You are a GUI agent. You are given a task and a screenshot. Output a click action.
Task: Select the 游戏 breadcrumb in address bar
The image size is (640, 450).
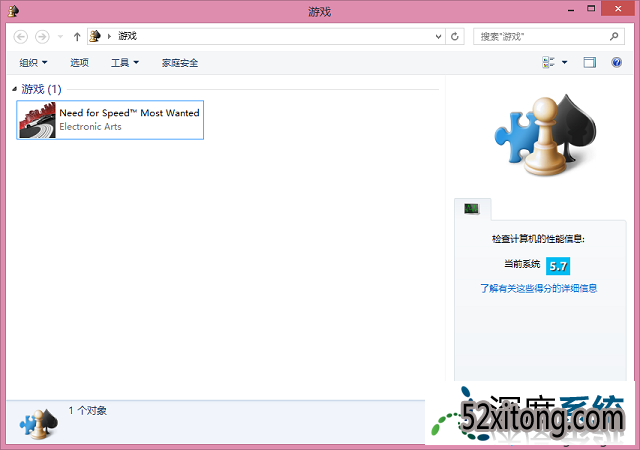127,36
